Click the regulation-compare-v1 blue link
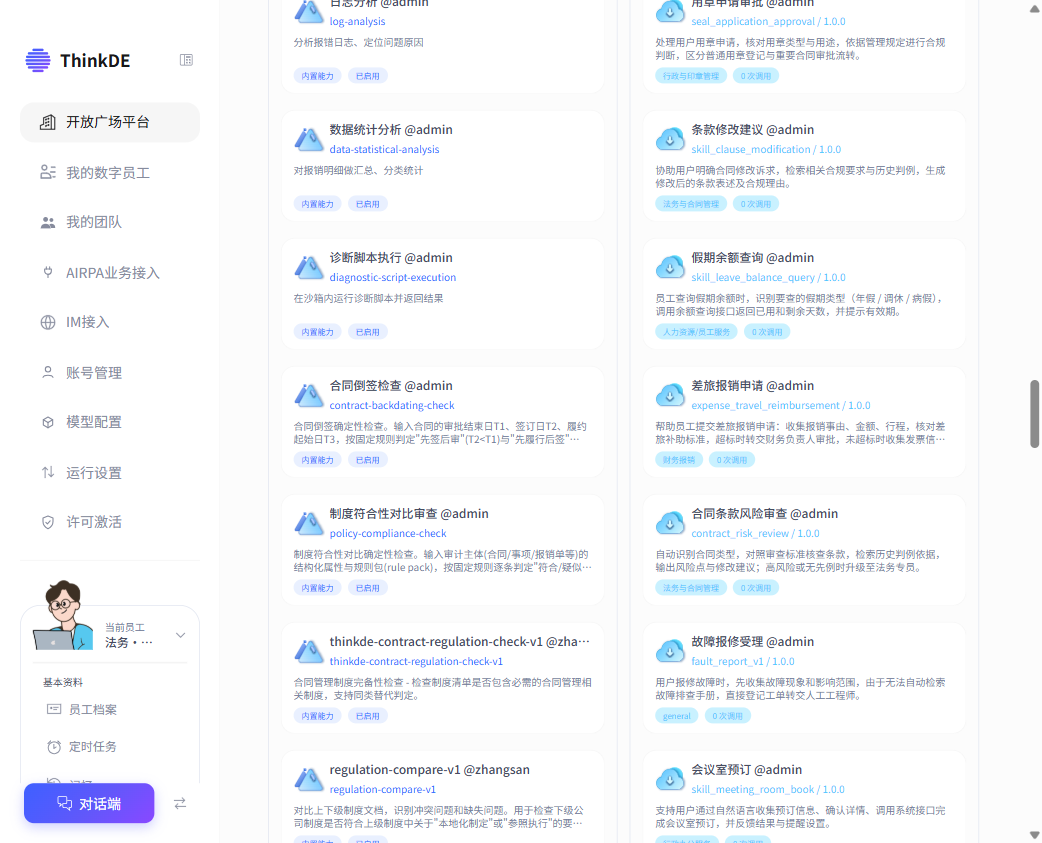 point(383,789)
